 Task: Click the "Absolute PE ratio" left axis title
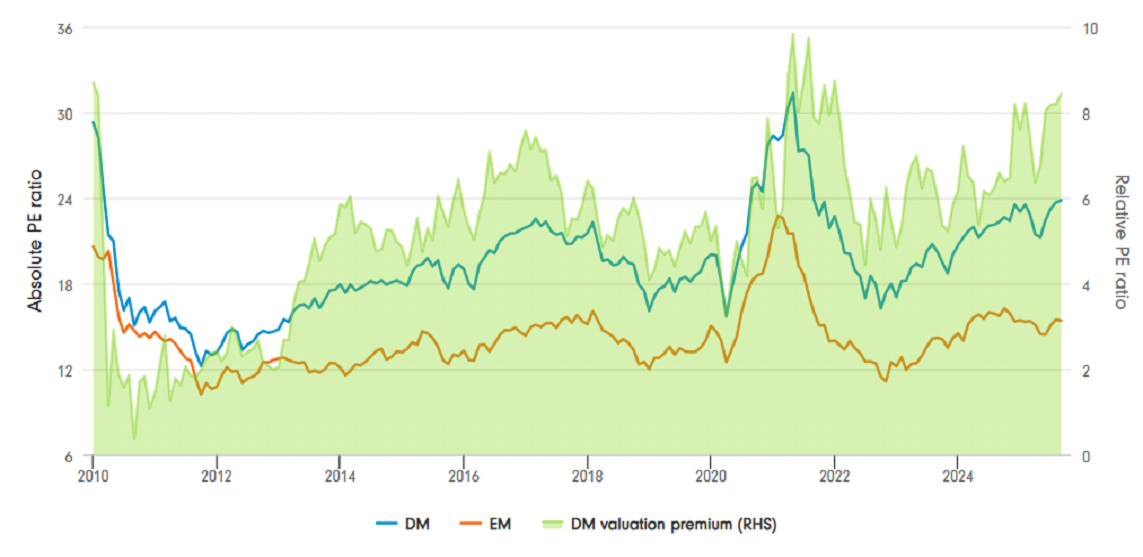(x=36, y=243)
